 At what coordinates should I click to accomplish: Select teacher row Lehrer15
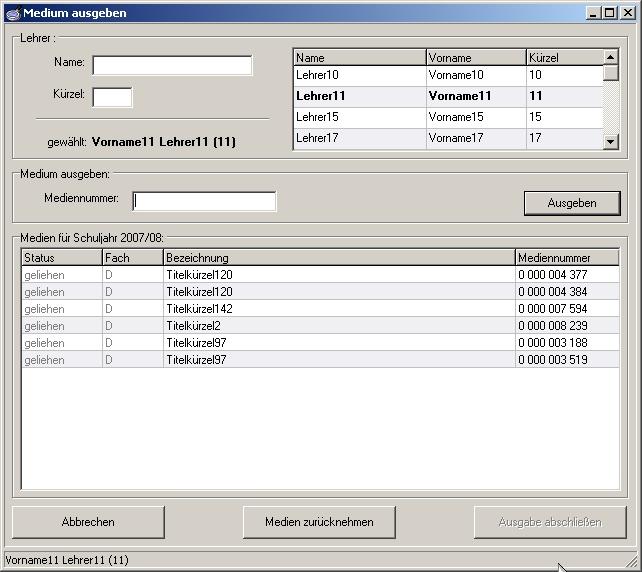pyautogui.click(x=359, y=117)
